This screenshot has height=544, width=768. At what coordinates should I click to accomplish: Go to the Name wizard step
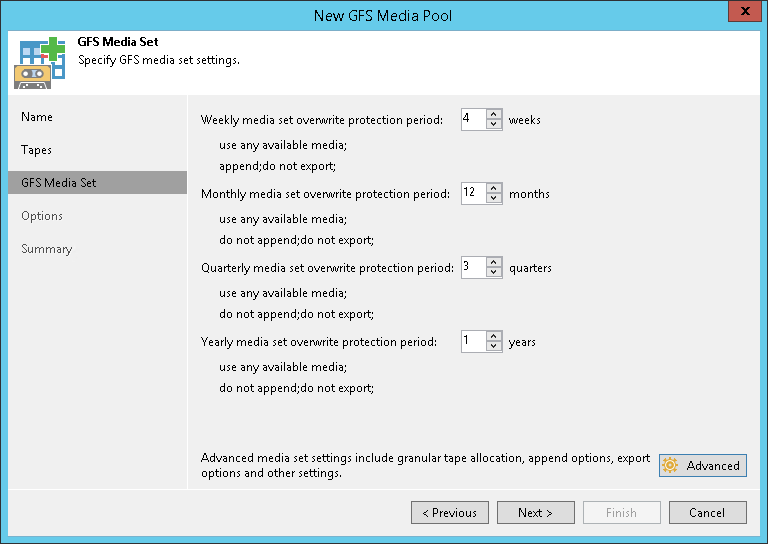click(37, 117)
